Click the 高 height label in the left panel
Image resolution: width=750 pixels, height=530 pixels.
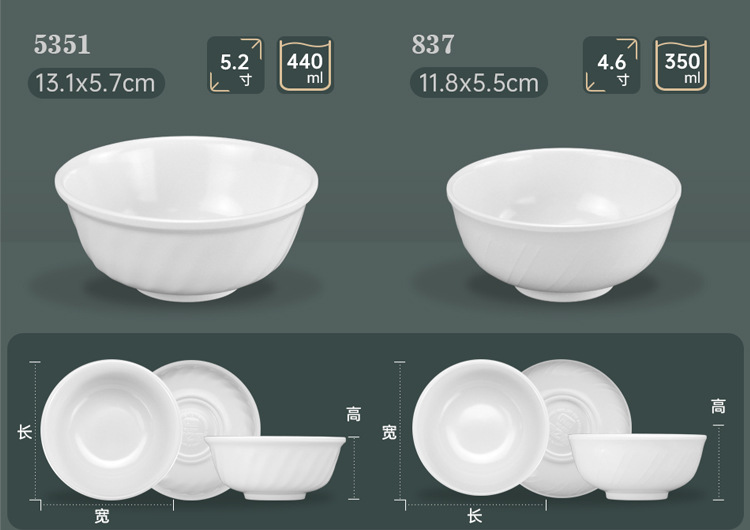coord(353,414)
